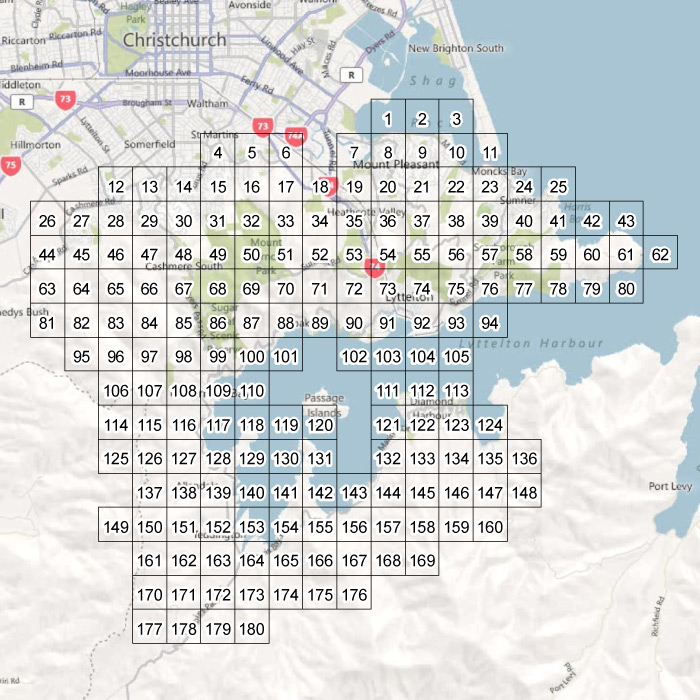
Task: Select grid cell 180
Action: pyautogui.click(x=252, y=627)
